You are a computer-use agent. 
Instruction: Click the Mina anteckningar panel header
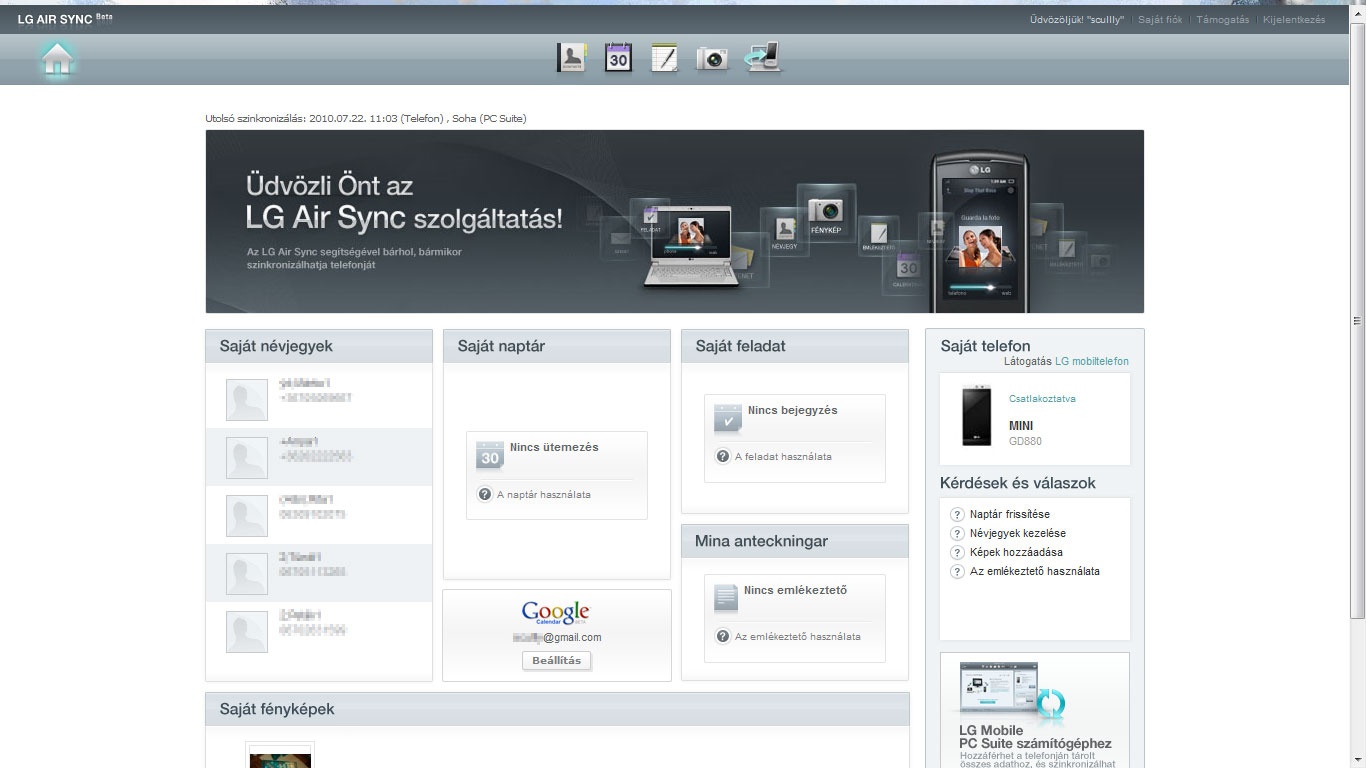[795, 541]
